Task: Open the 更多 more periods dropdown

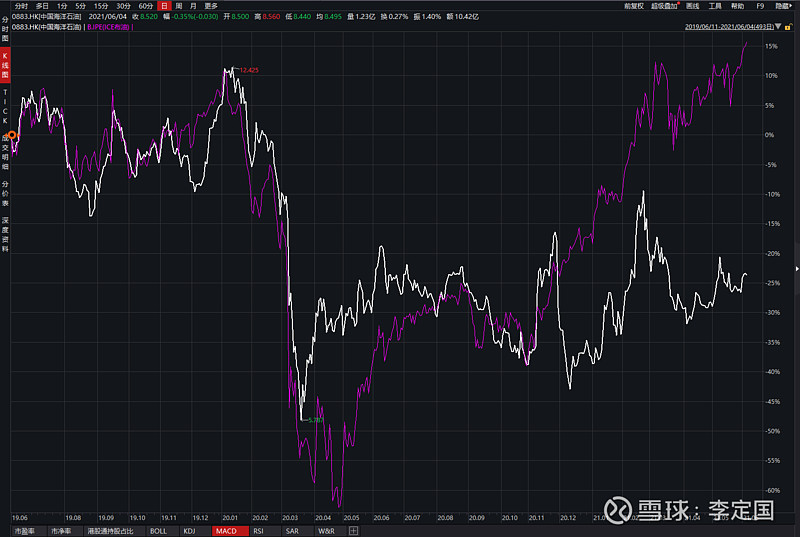Action: pyautogui.click(x=211, y=6)
